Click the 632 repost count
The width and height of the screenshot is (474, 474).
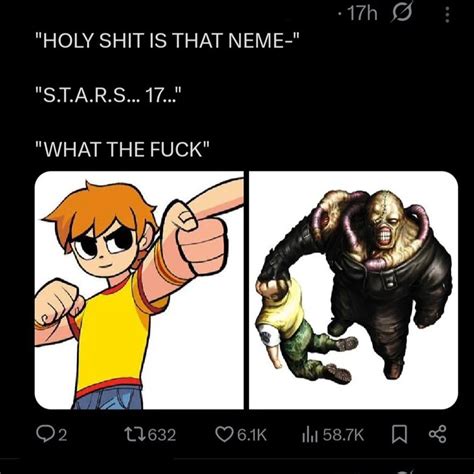(x=162, y=435)
